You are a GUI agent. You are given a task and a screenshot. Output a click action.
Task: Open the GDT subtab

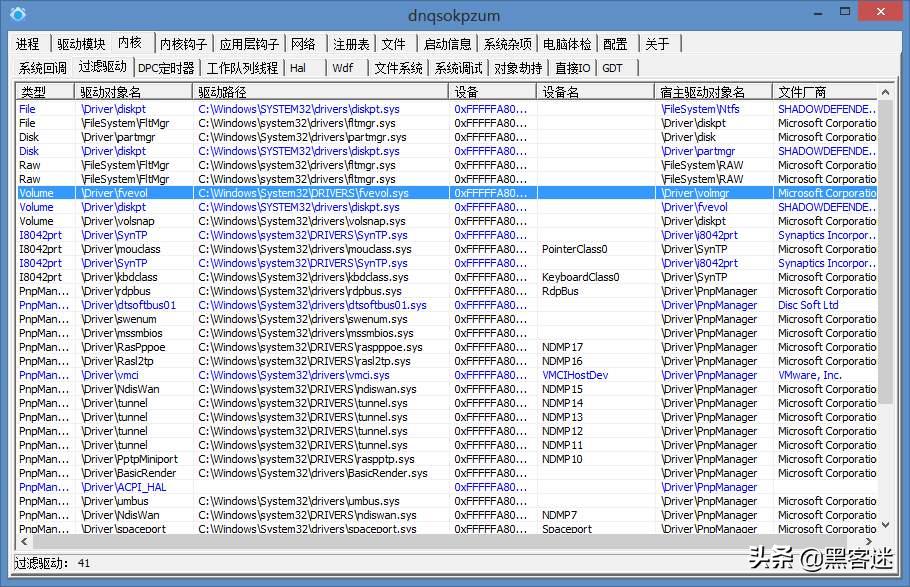[613, 68]
